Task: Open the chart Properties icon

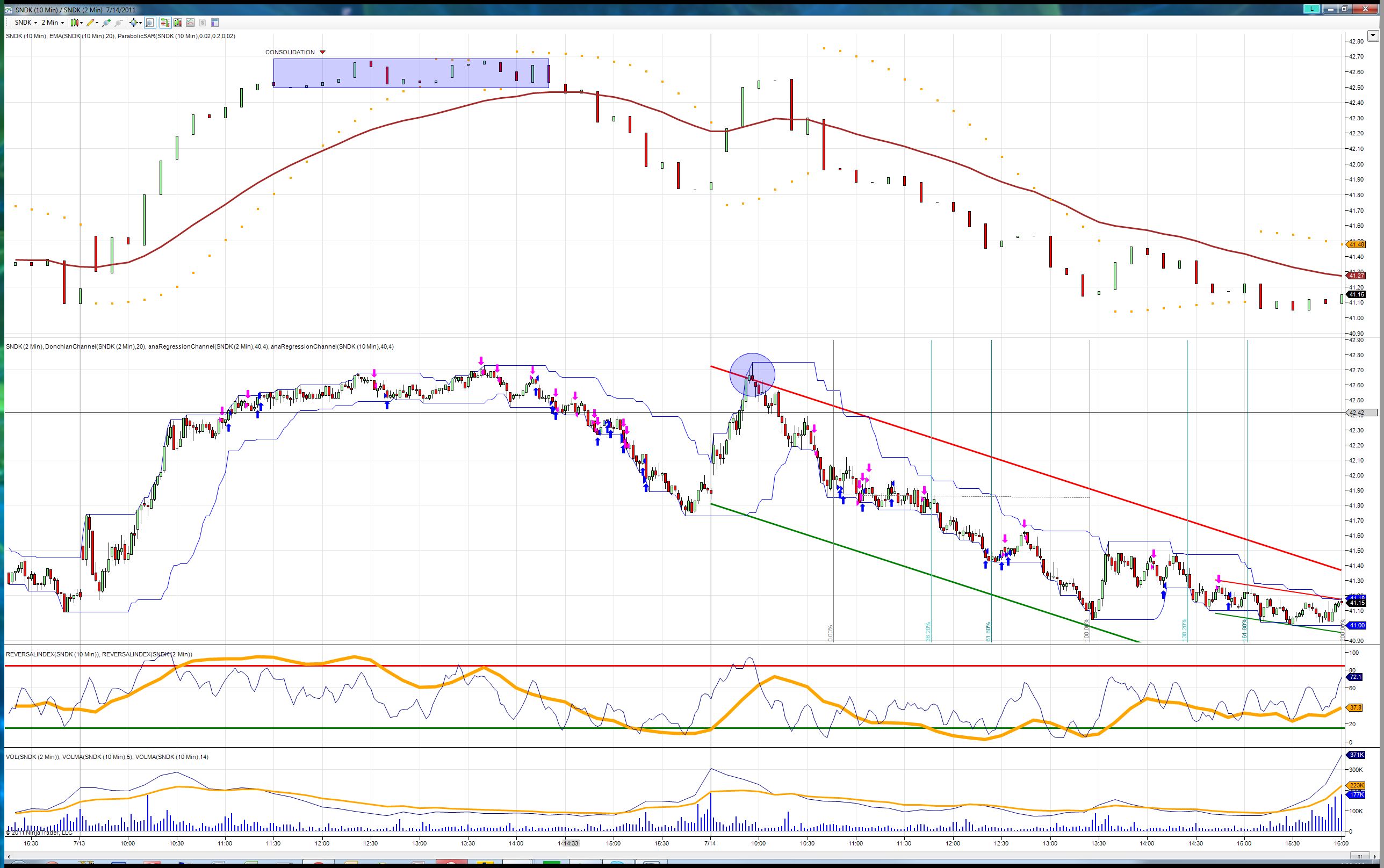Action: (215, 23)
